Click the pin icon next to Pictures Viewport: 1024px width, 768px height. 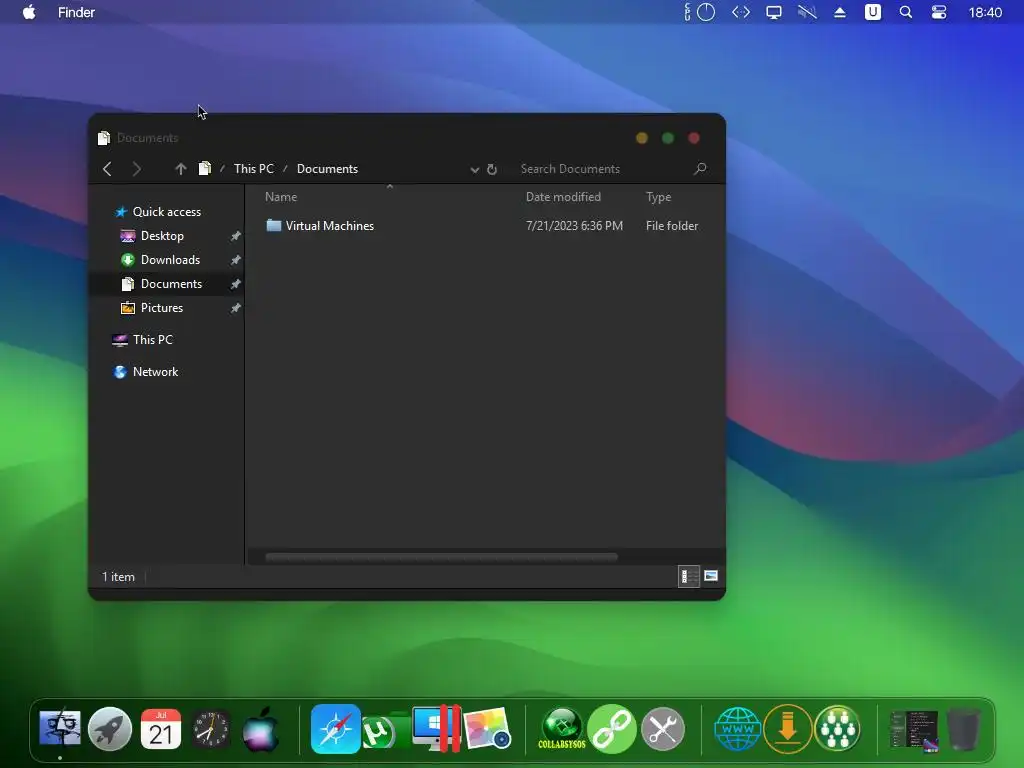(x=236, y=308)
